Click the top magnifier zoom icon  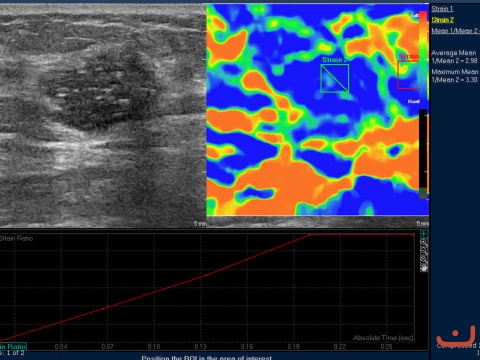[x=424, y=243]
